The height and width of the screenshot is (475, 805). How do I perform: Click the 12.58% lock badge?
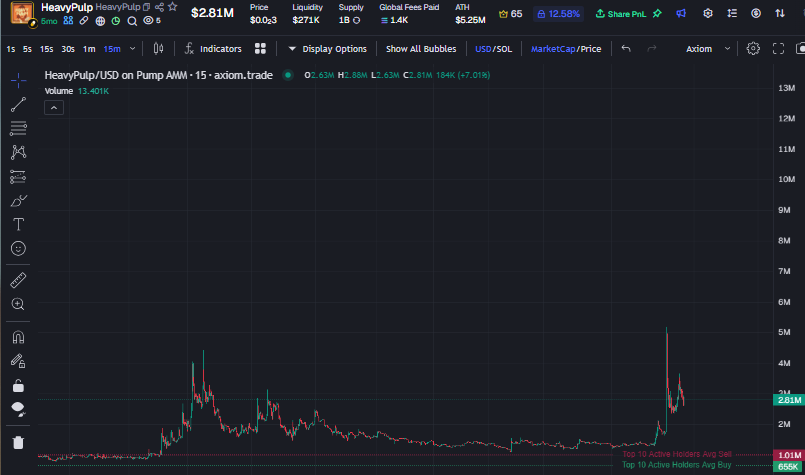coord(558,14)
